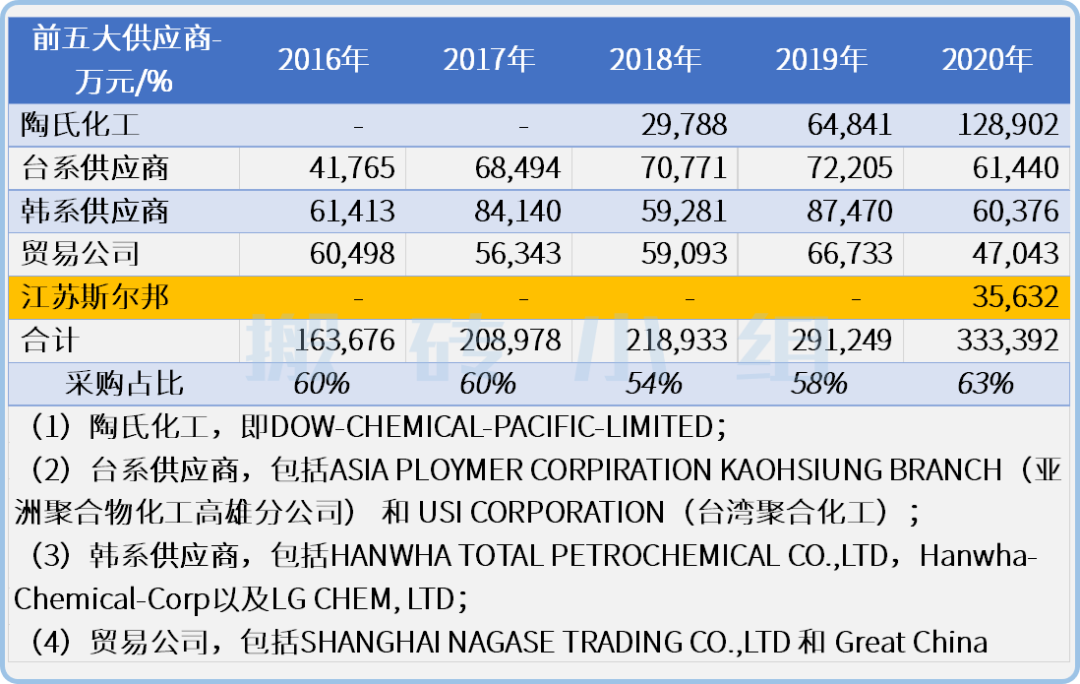Click the total 333,392
The height and width of the screenshot is (684, 1080).
click(1008, 340)
